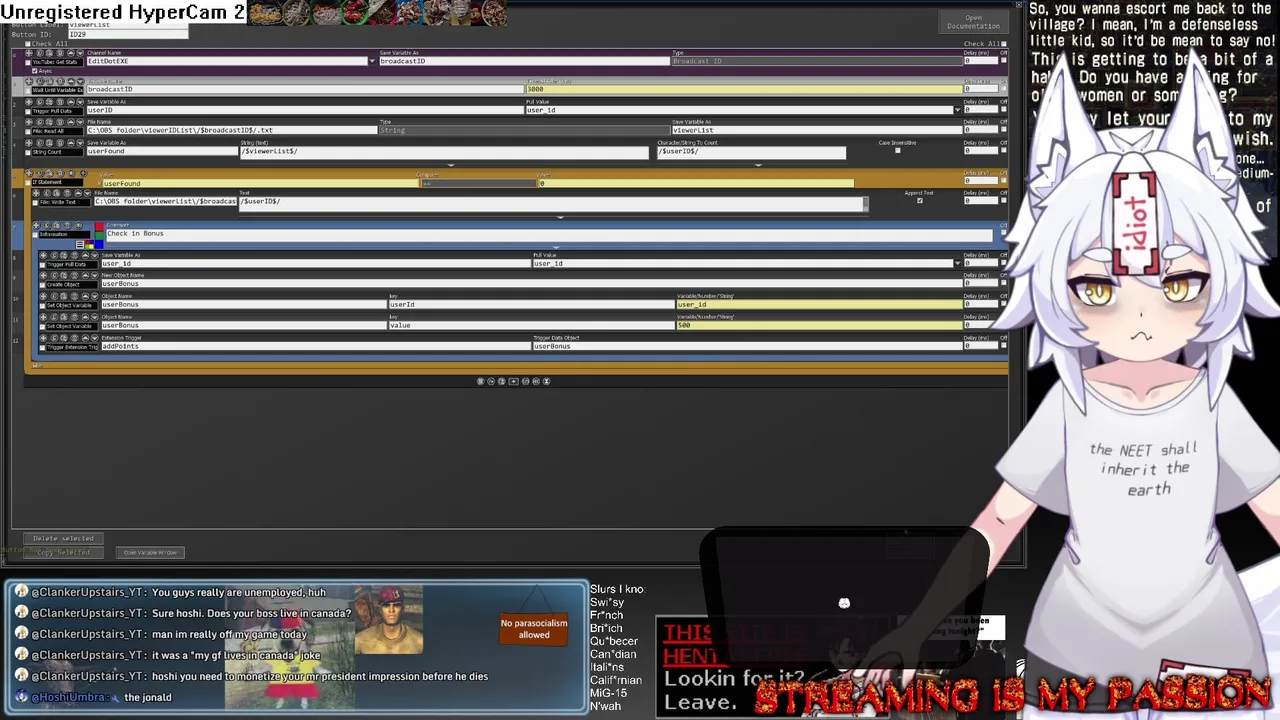Tick the left Check All checkbox
Viewport: 1280px width, 720px height.
[x=28, y=44]
